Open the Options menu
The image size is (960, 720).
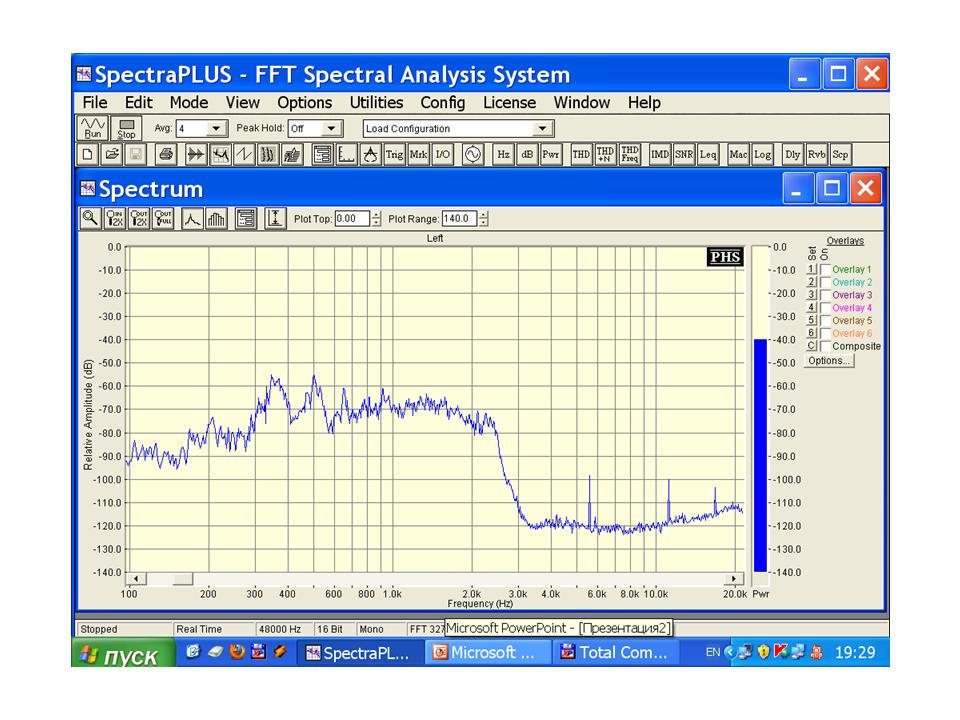coord(304,102)
